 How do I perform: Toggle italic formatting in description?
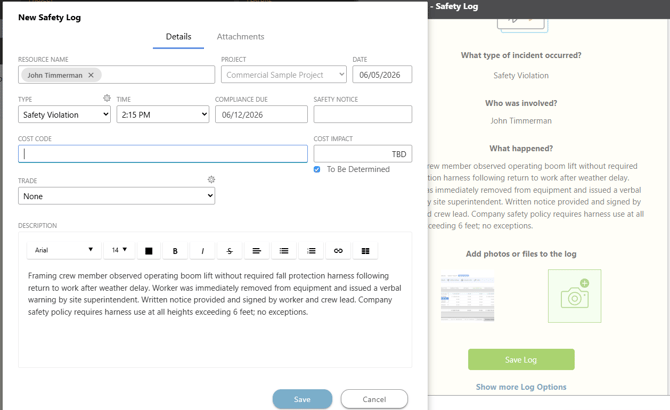pos(203,251)
